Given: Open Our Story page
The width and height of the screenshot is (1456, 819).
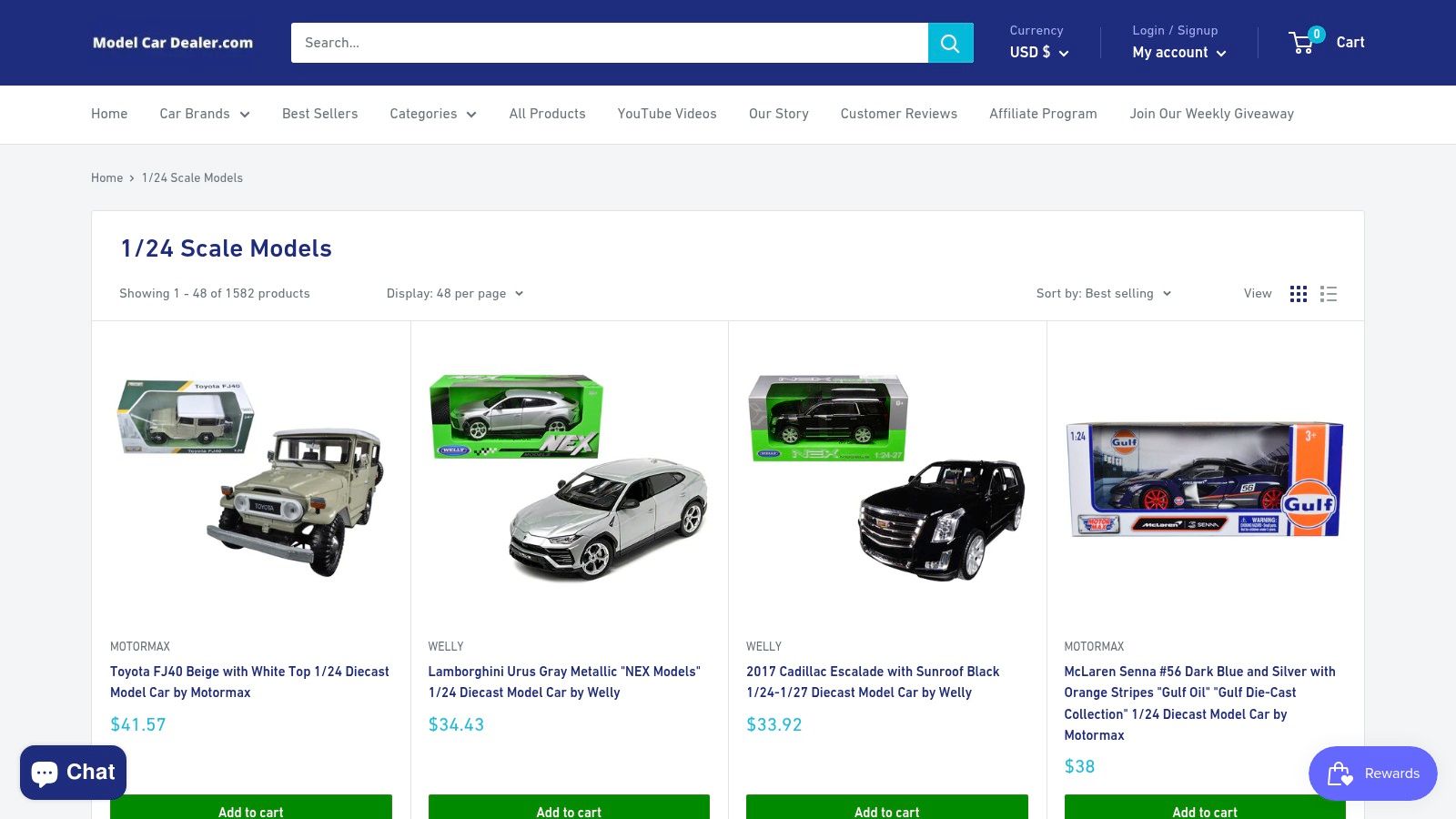Looking at the screenshot, I should click(778, 114).
